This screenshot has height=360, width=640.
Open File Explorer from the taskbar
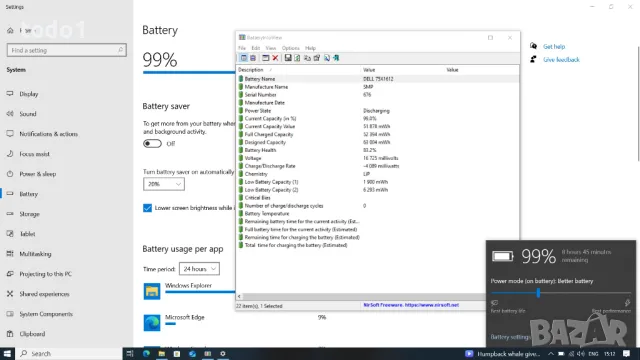162,354
